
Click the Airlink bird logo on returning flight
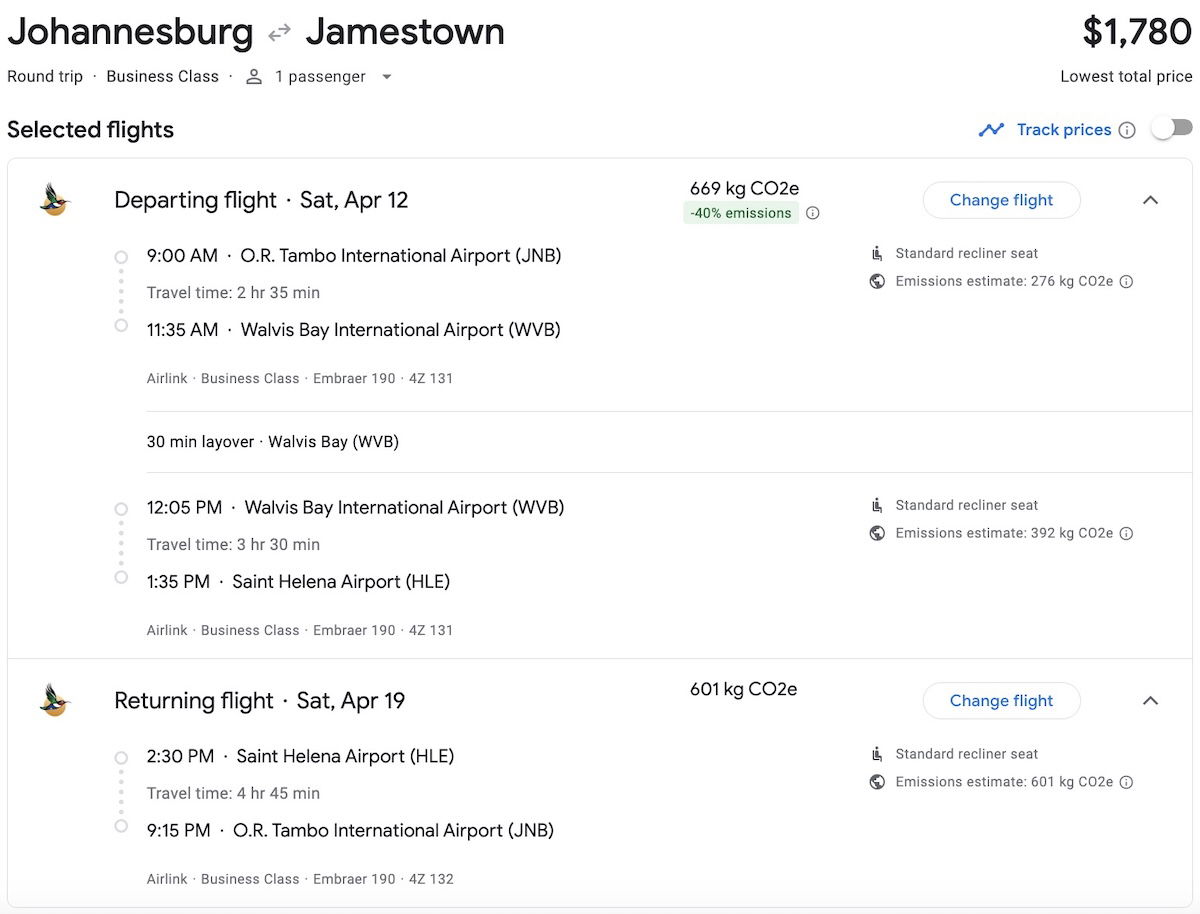point(55,699)
